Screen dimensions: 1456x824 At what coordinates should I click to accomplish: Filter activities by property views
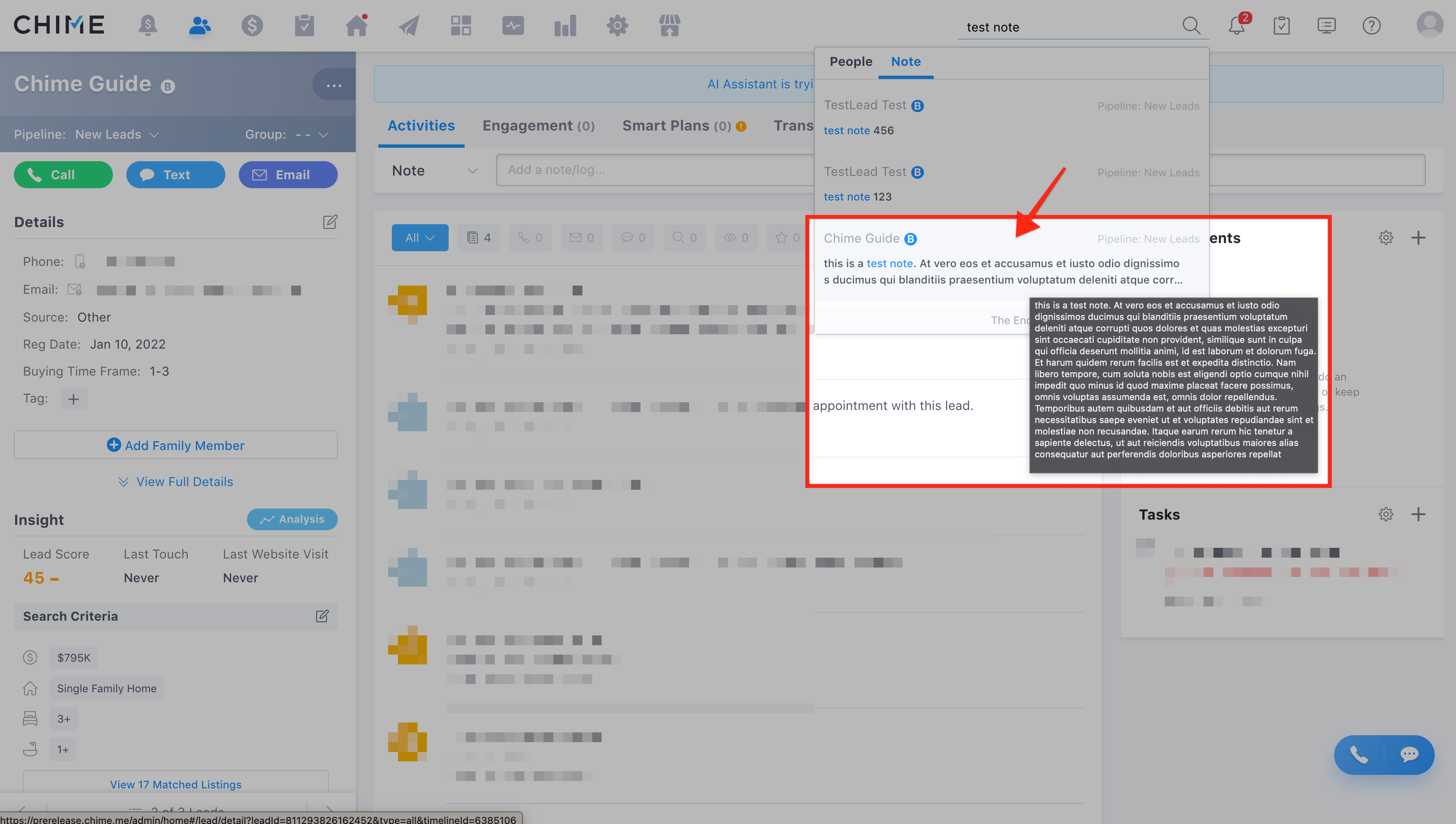[737, 238]
